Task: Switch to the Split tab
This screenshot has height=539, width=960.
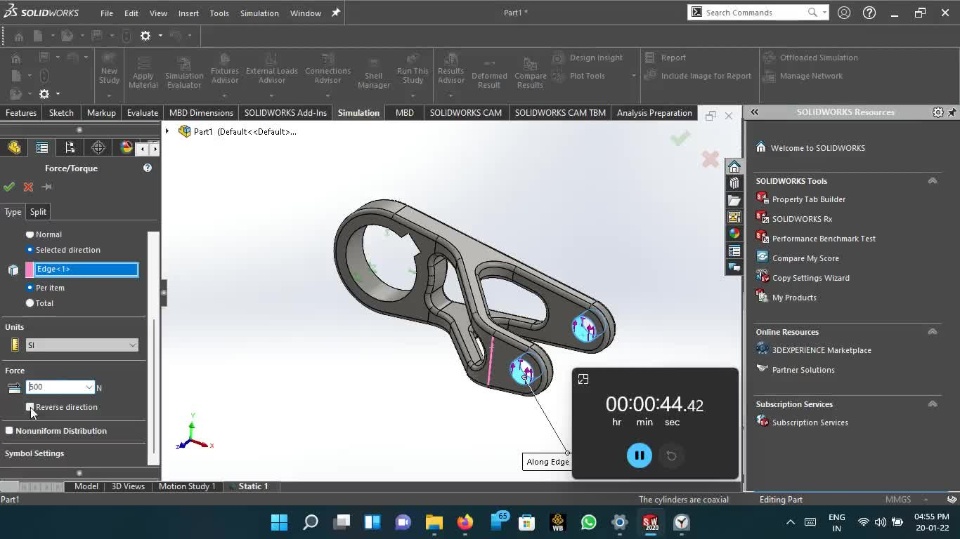Action: click(38, 212)
